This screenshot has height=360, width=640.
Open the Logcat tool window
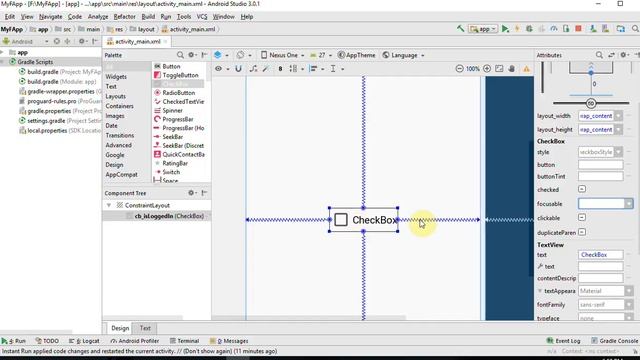(x=84, y=341)
